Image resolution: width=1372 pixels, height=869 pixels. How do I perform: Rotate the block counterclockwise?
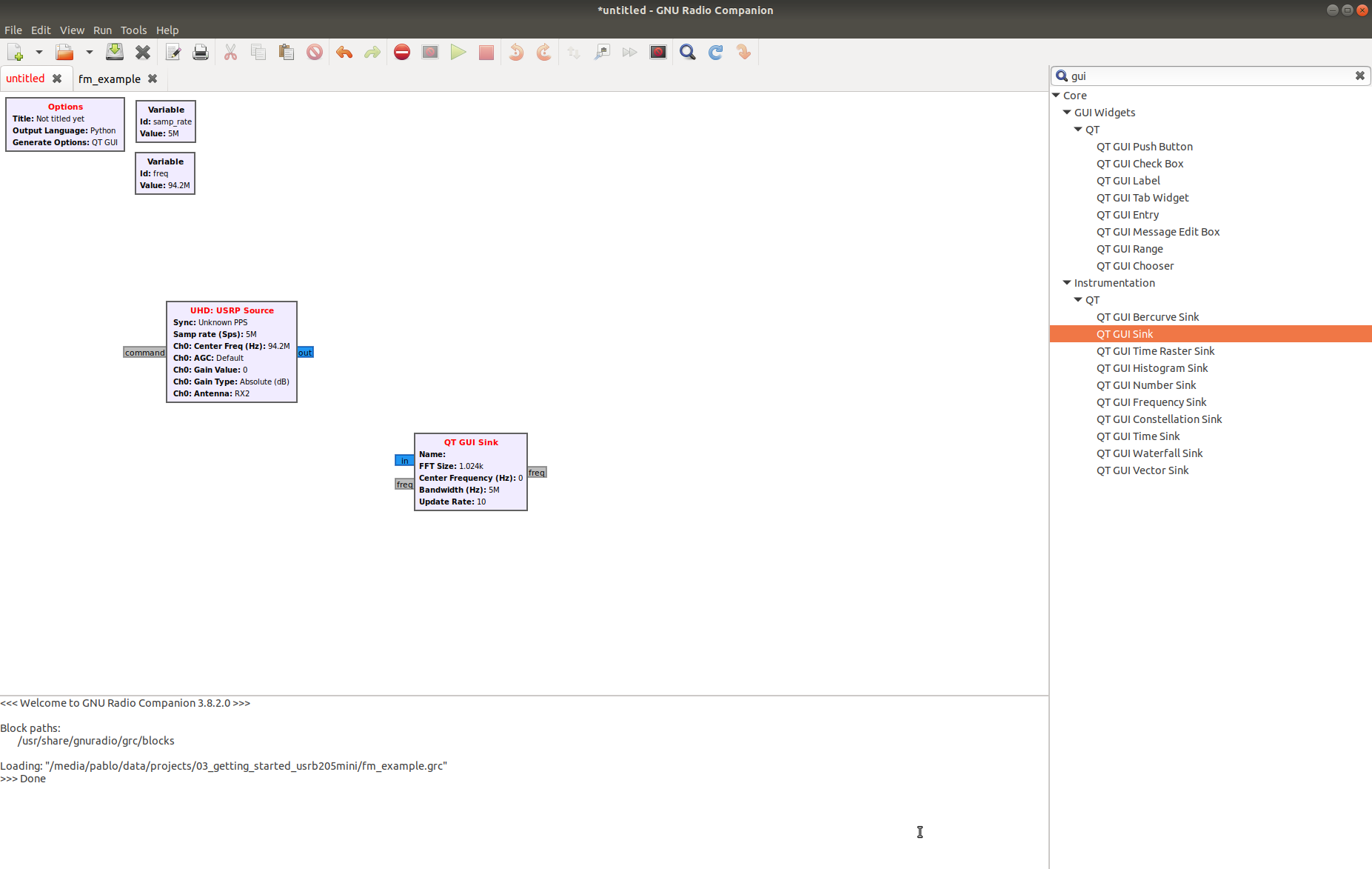click(x=517, y=53)
